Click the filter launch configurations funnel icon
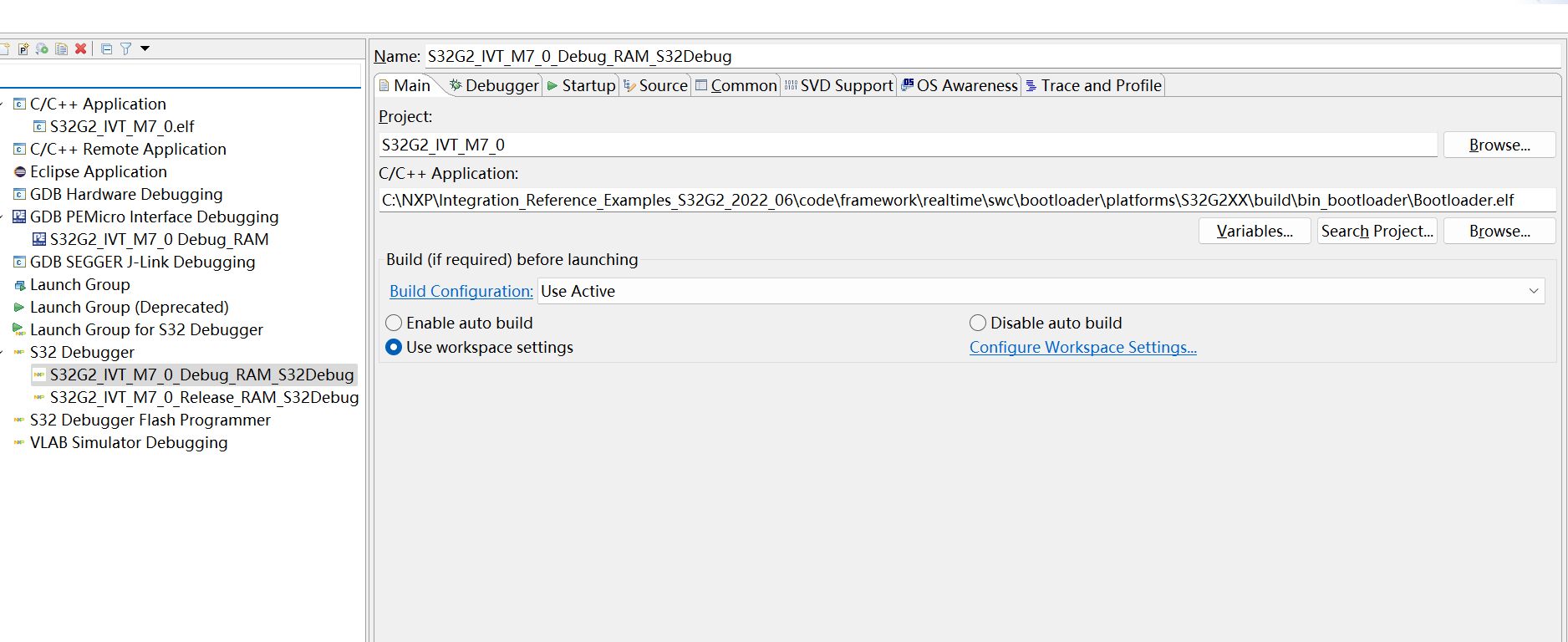This screenshot has width=1568, height=642. point(125,48)
